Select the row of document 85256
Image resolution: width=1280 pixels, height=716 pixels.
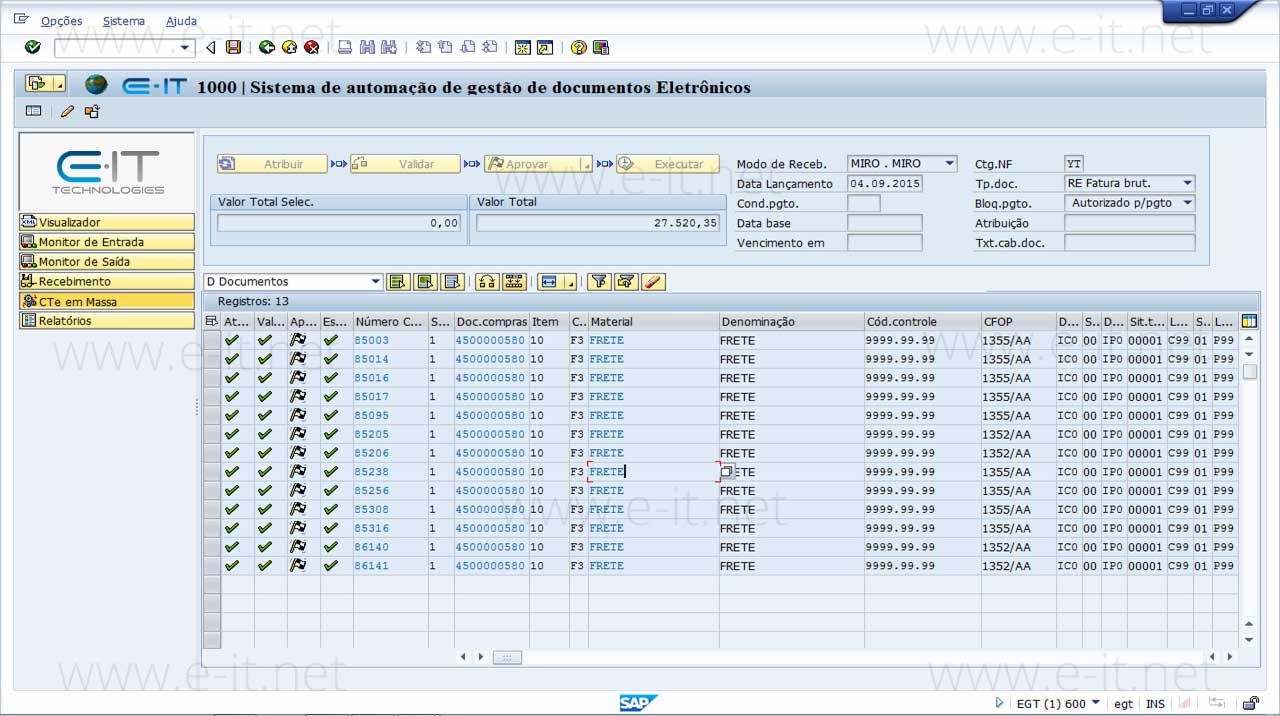(211, 490)
